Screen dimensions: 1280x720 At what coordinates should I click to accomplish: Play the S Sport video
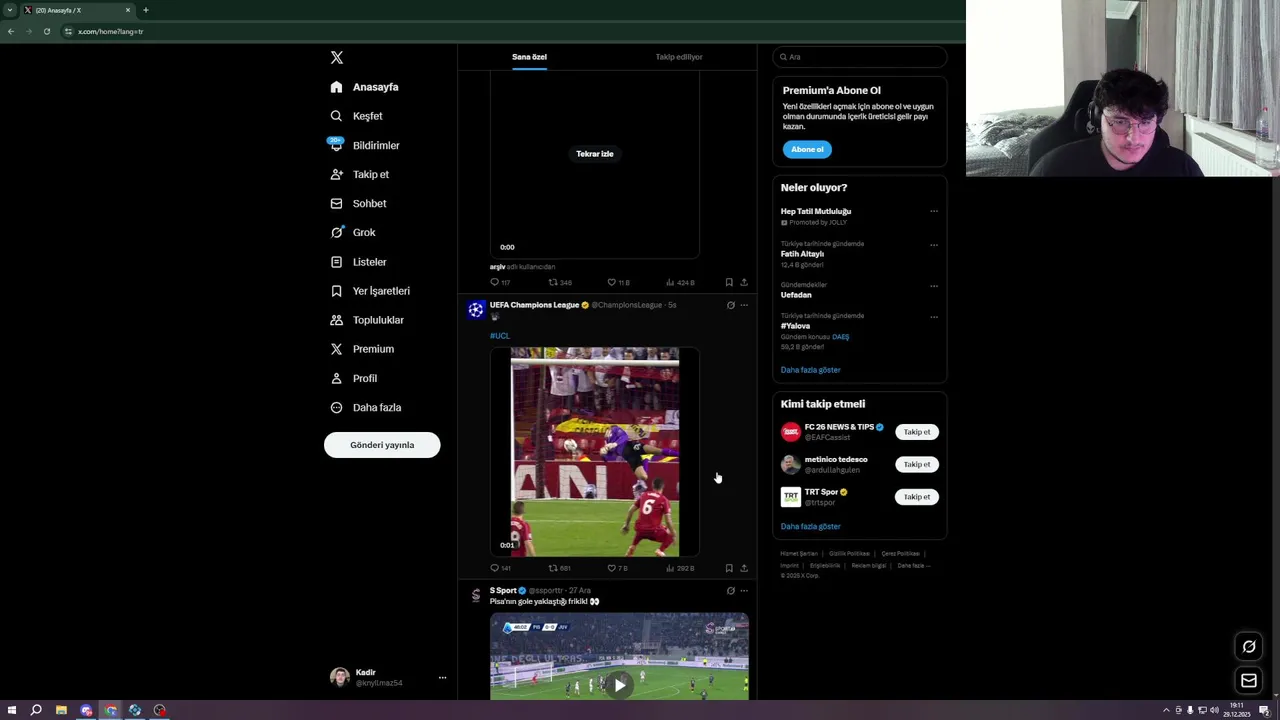[x=620, y=685]
